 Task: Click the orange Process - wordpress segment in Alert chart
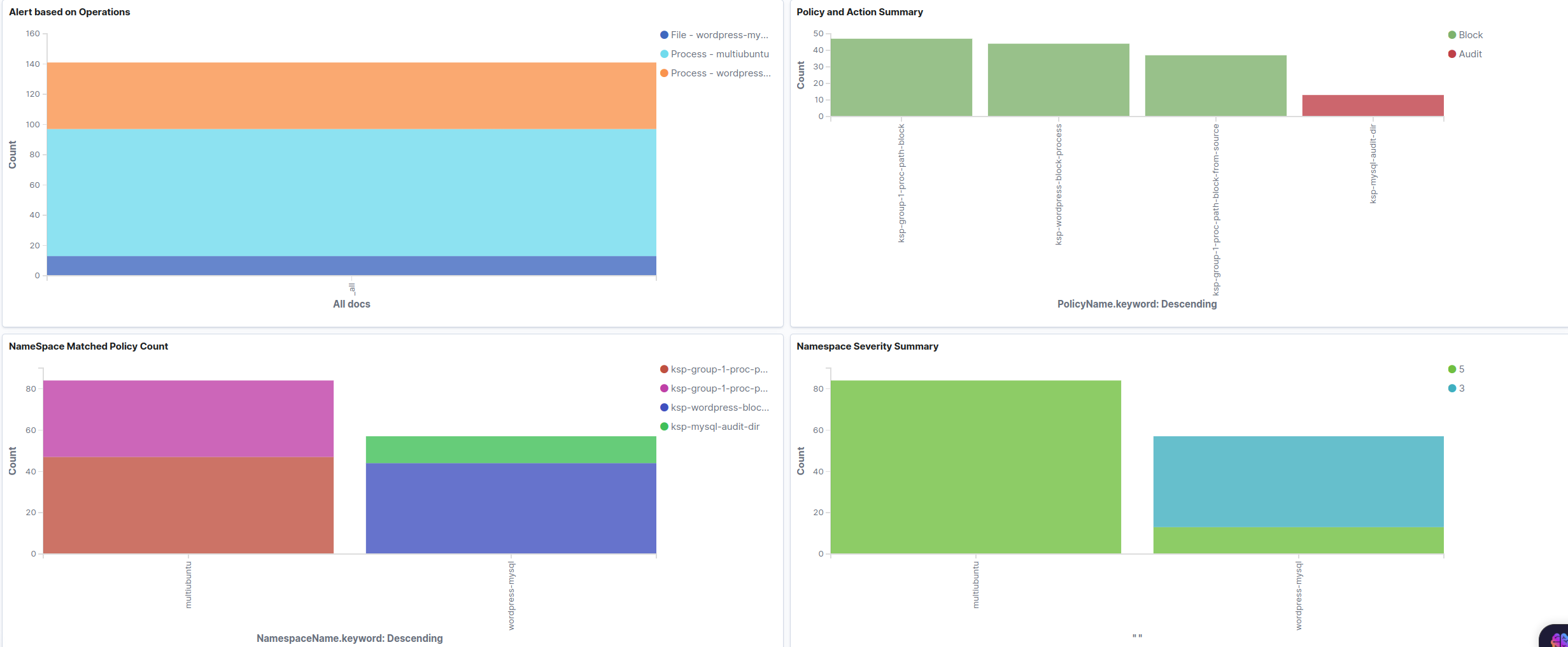351,96
